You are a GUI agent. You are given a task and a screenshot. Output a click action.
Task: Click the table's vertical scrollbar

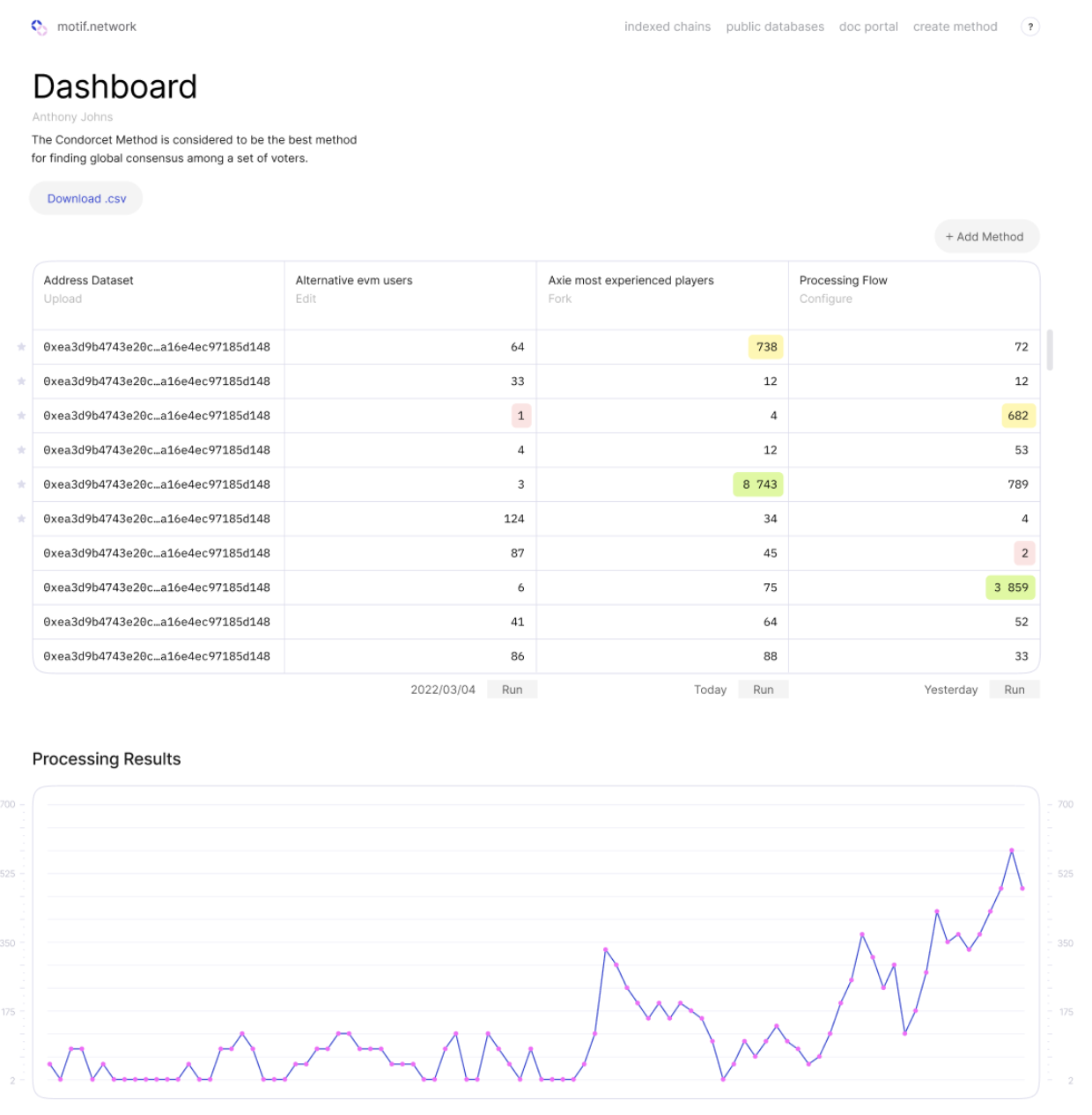click(1049, 351)
